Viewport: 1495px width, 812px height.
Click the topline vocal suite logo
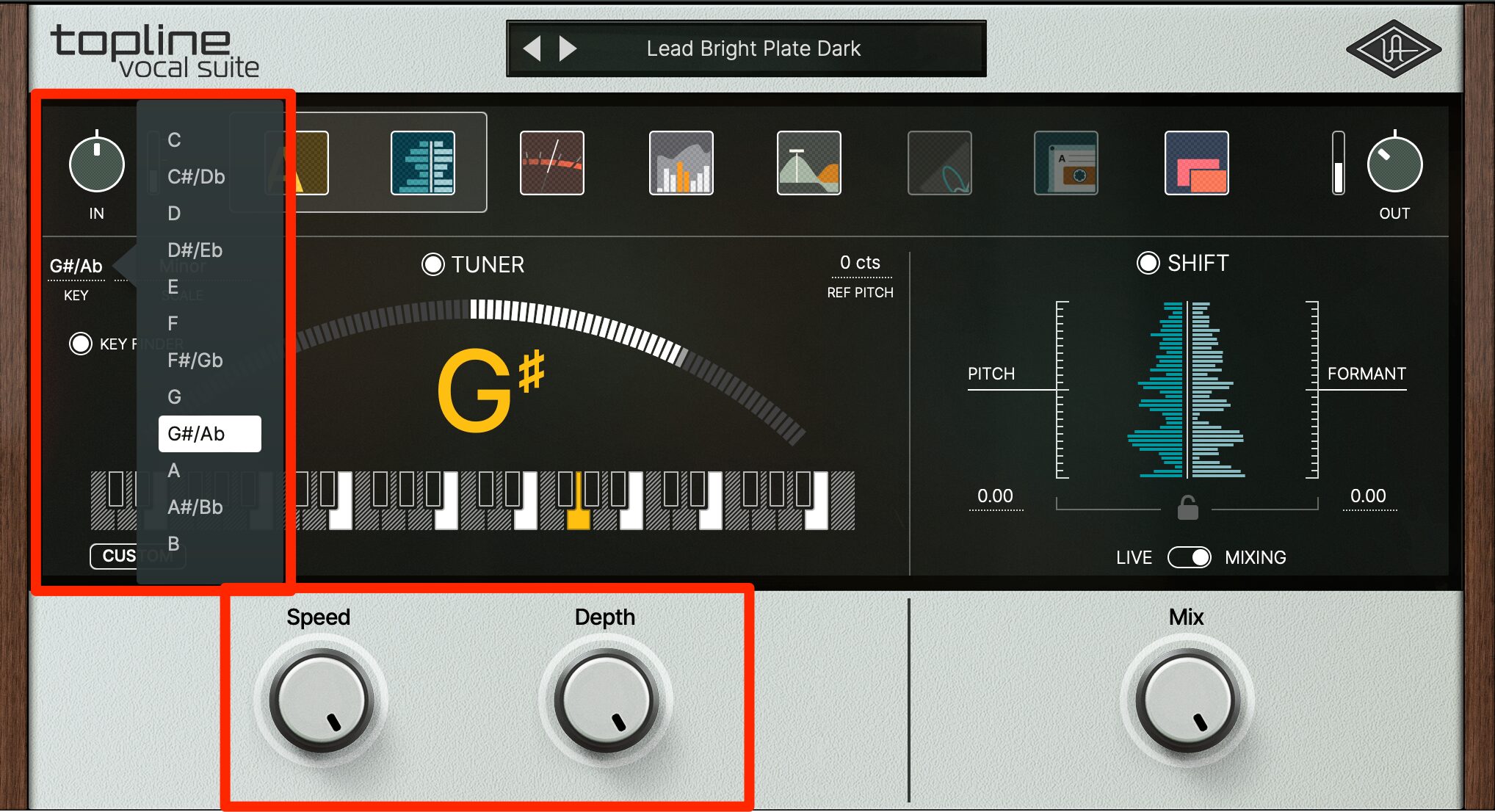(x=154, y=51)
